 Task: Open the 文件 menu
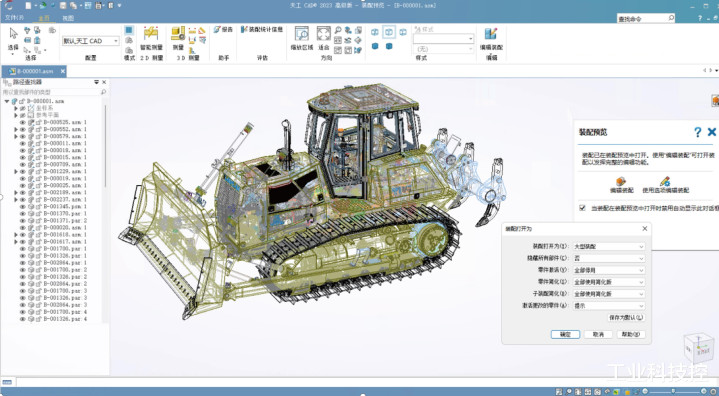pos(14,18)
